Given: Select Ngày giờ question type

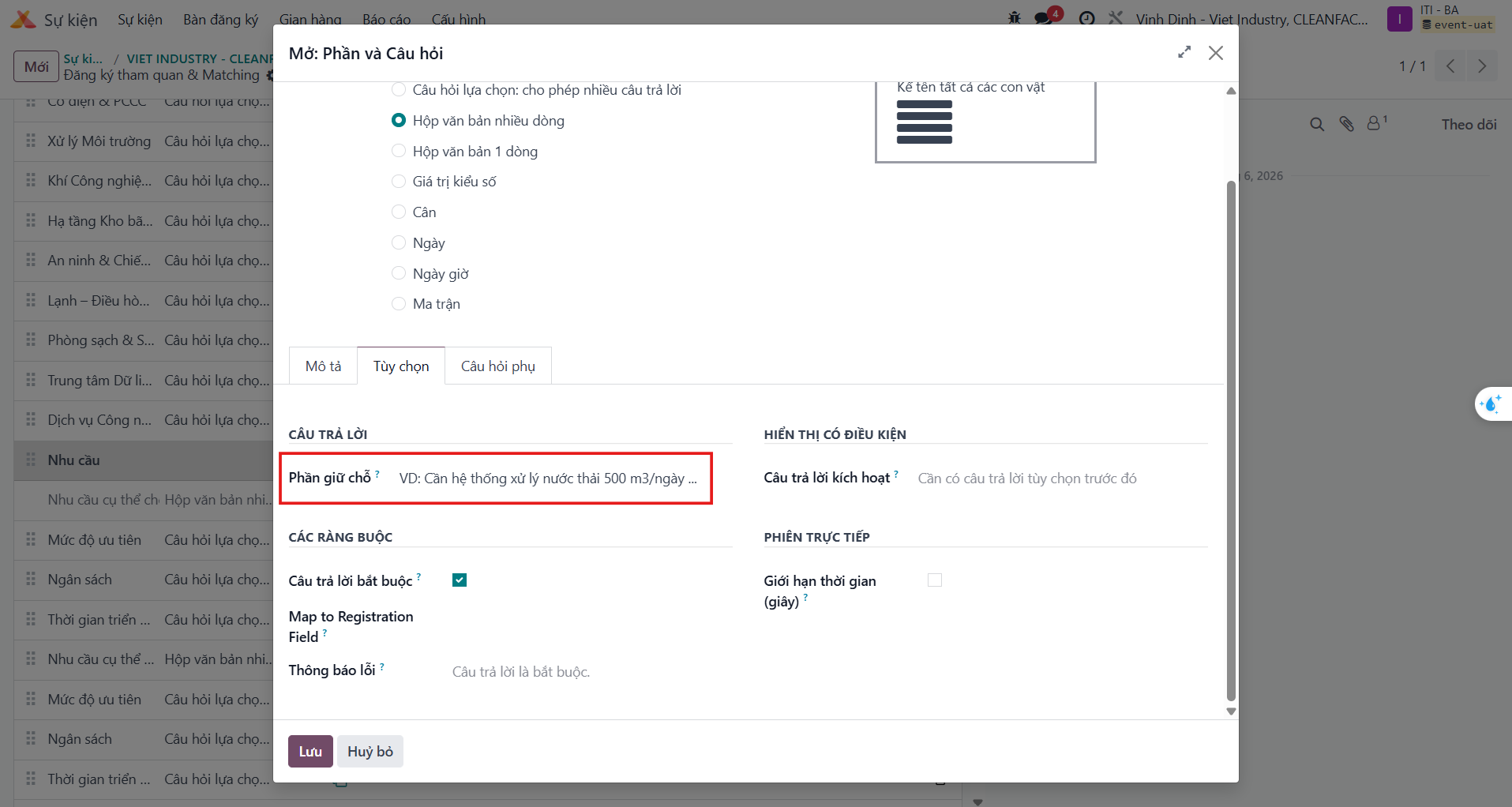Looking at the screenshot, I should pyautogui.click(x=399, y=273).
